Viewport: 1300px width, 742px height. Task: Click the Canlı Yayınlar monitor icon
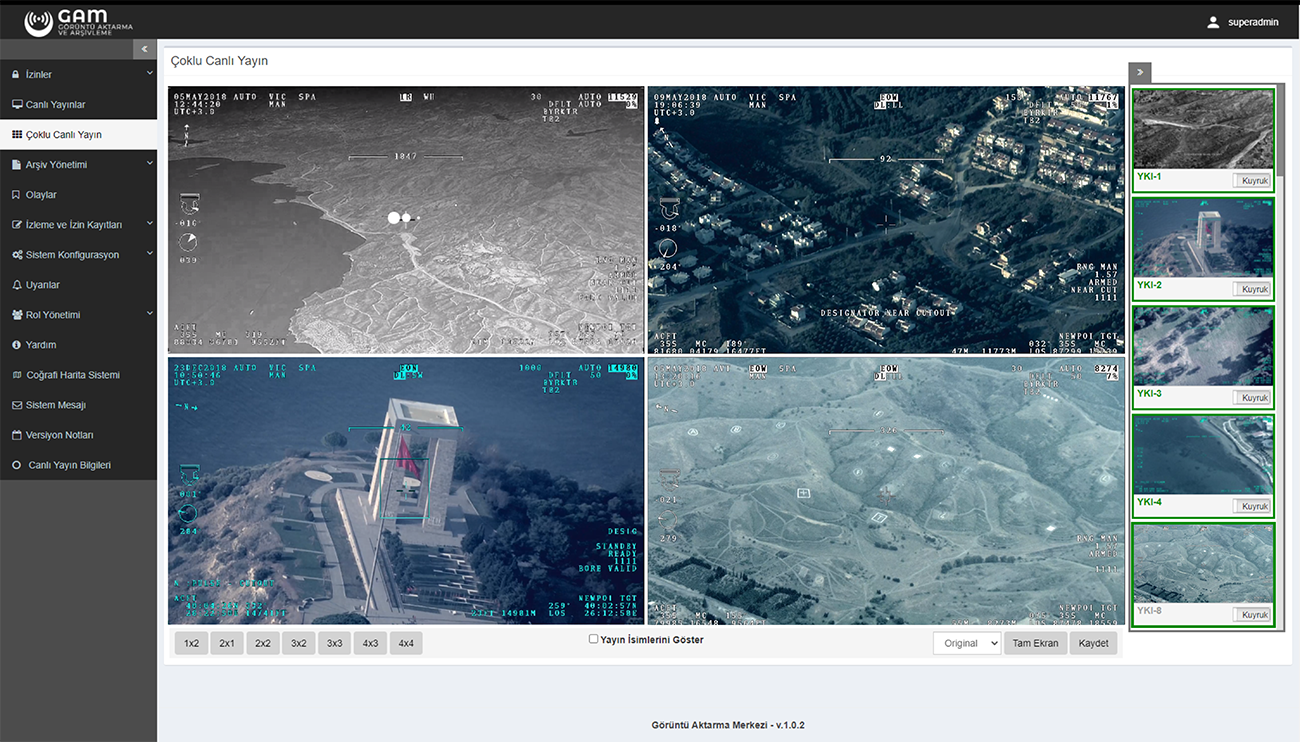(x=16, y=105)
